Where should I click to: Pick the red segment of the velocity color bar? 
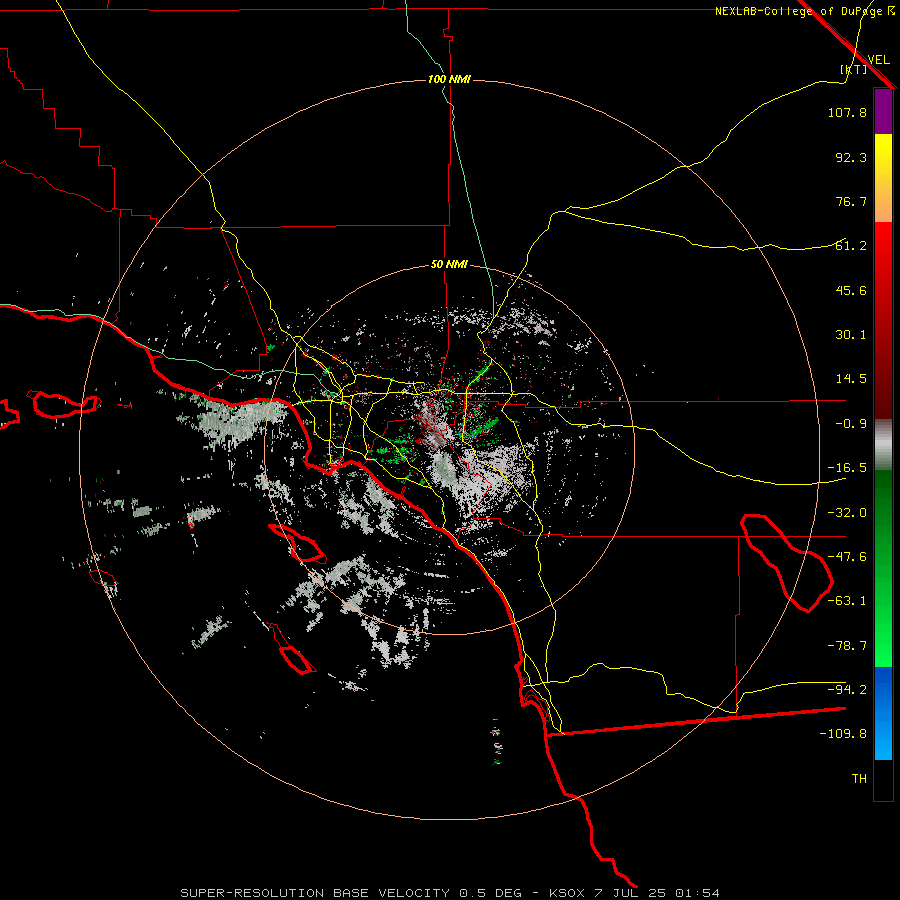[x=883, y=320]
